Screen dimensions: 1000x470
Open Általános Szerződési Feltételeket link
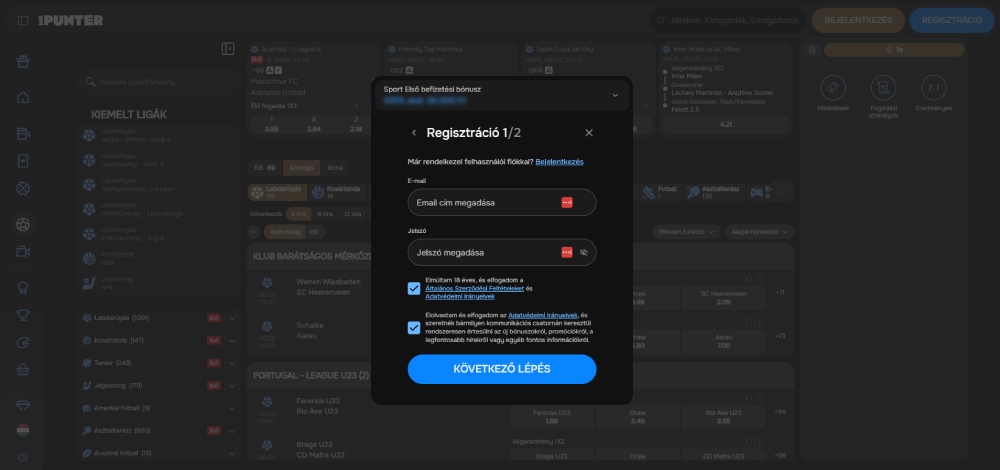coord(469,288)
